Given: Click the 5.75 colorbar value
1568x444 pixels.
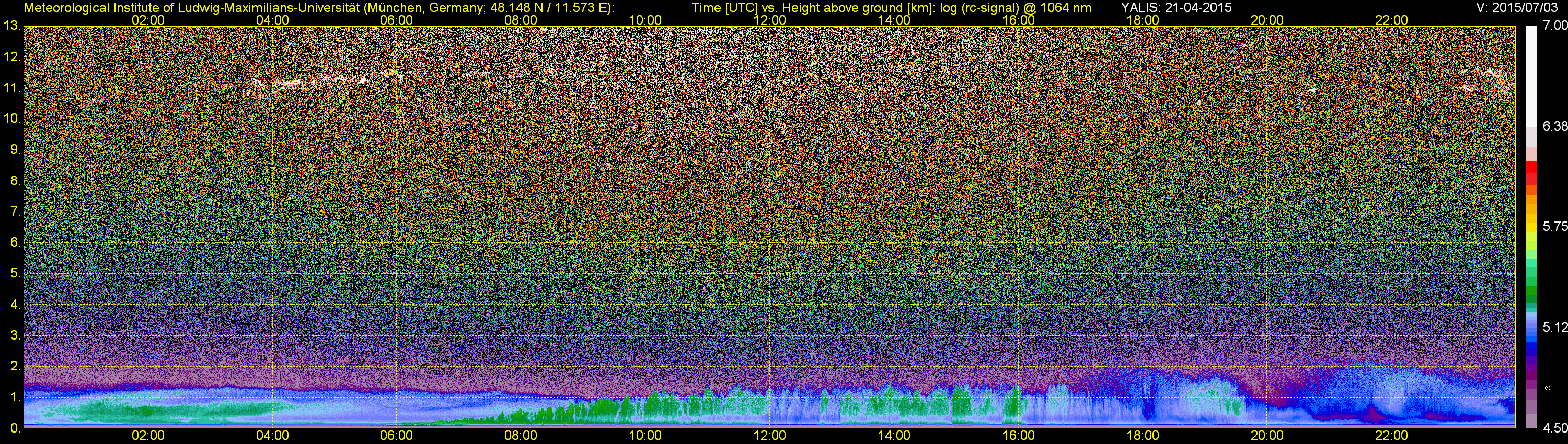Looking at the screenshot, I should (x=1555, y=226).
